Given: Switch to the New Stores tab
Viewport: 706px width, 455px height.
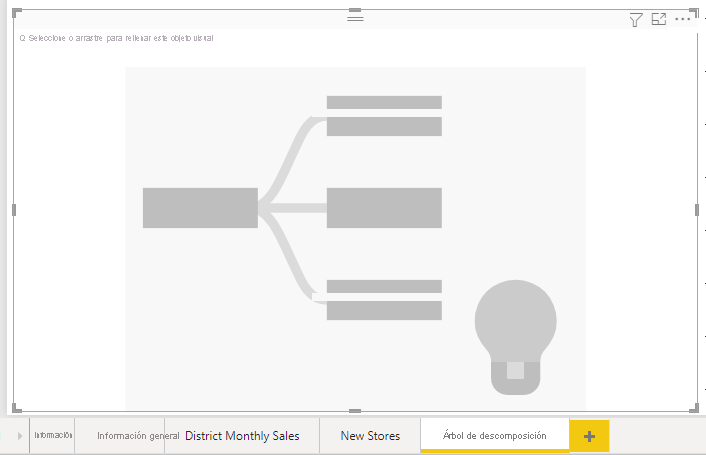Looking at the screenshot, I should 370,436.
